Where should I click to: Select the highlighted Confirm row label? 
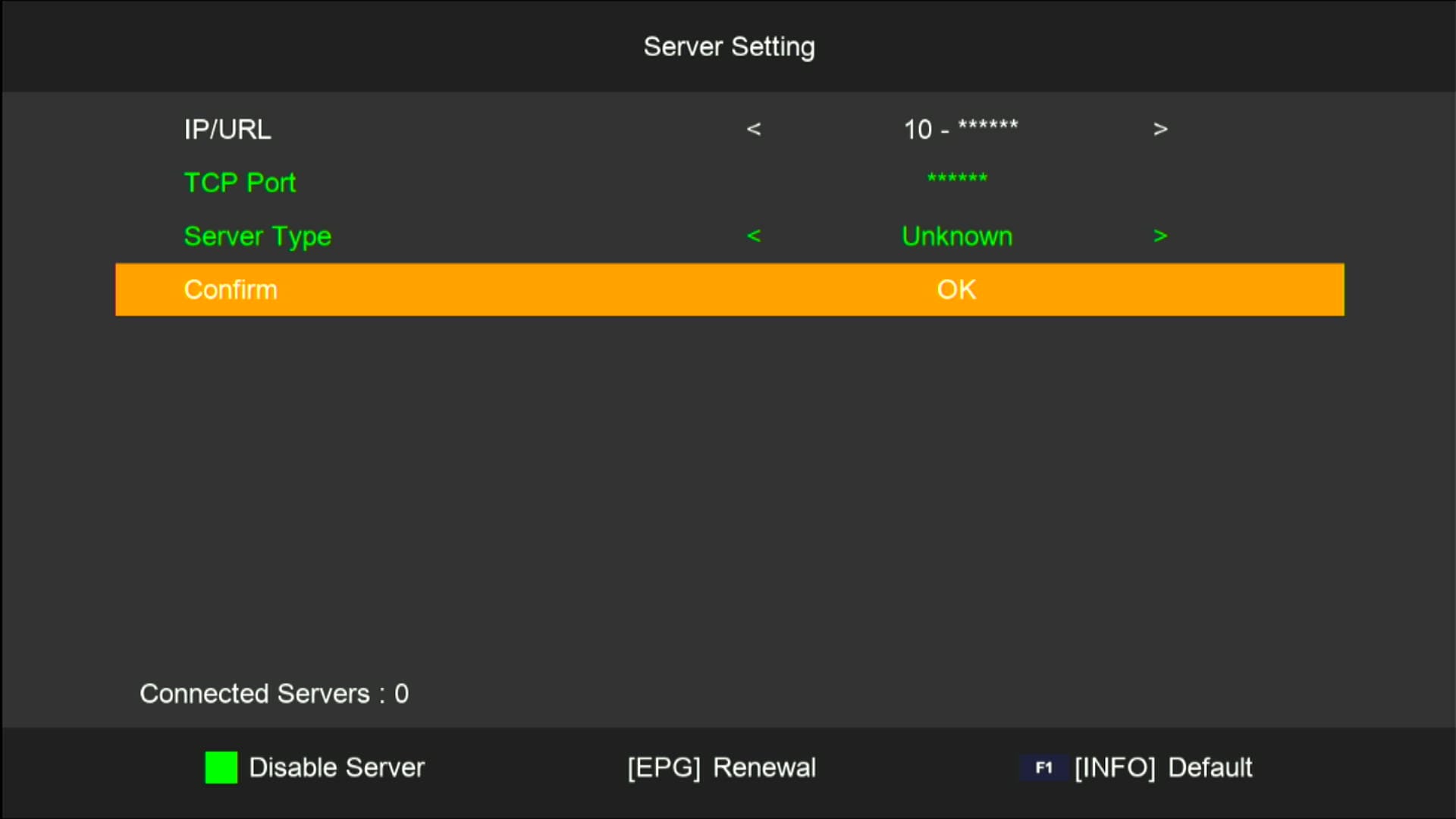(230, 290)
